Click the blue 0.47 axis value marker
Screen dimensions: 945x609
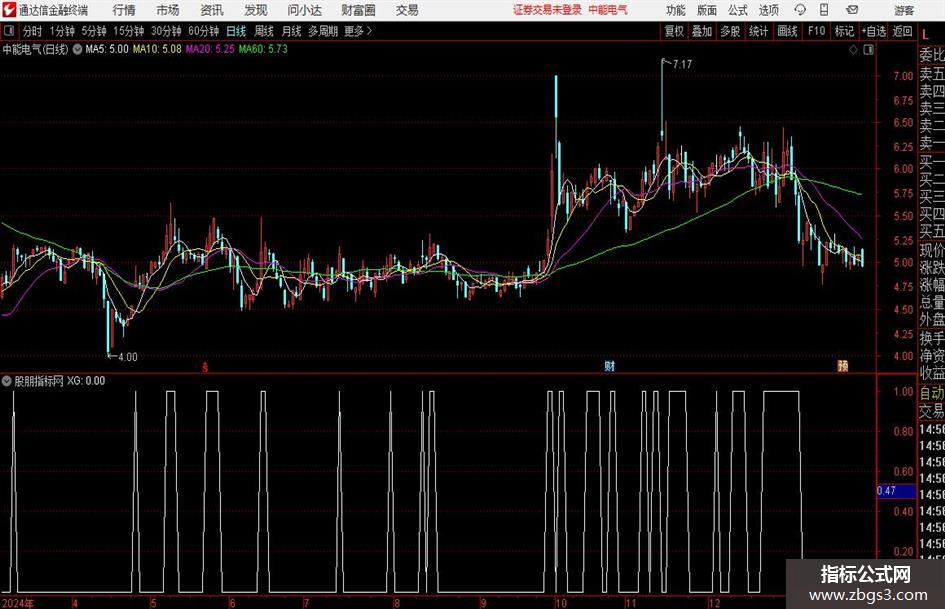[x=896, y=491]
